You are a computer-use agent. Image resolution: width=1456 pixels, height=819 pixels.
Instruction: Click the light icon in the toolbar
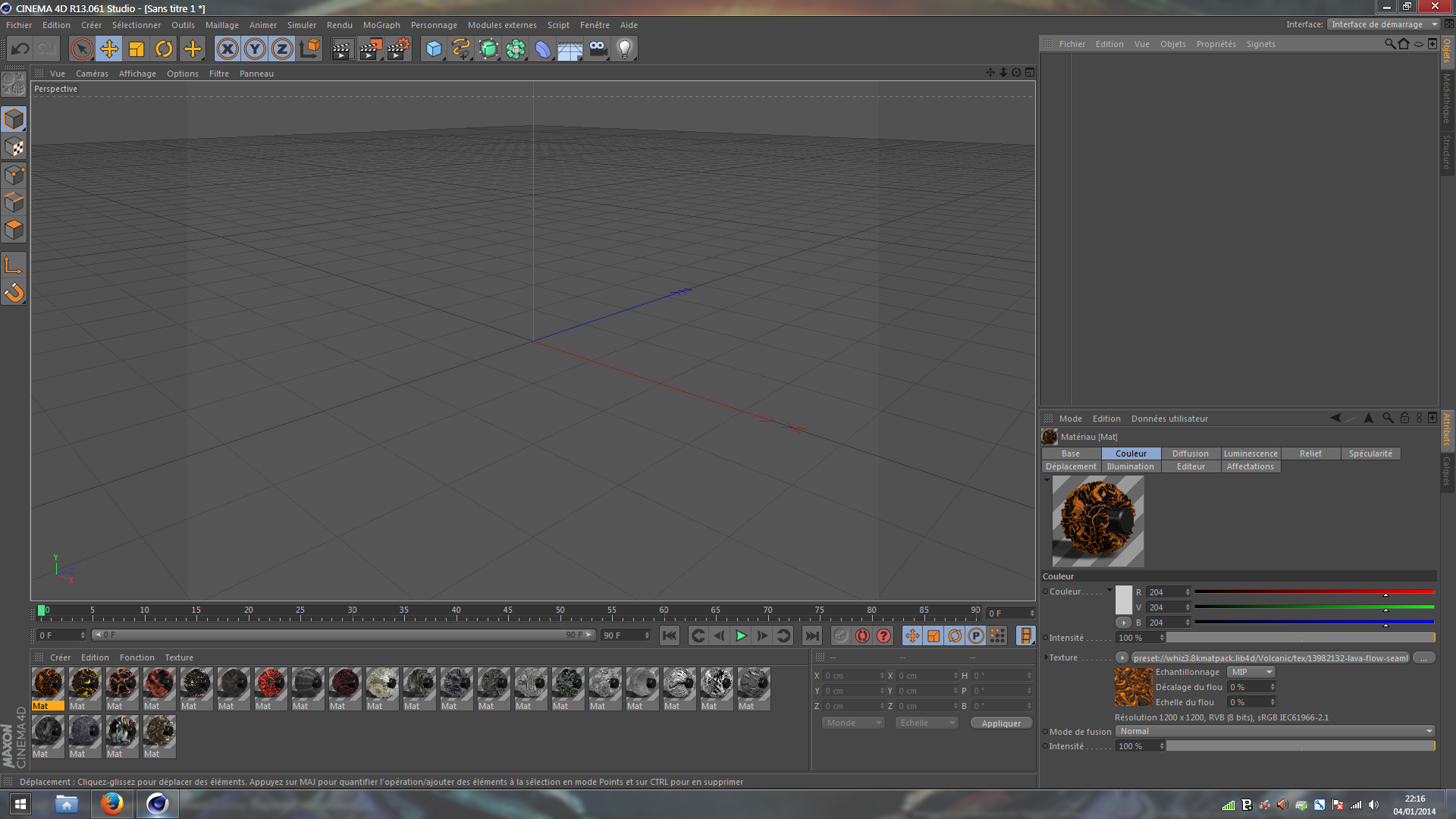(624, 49)
